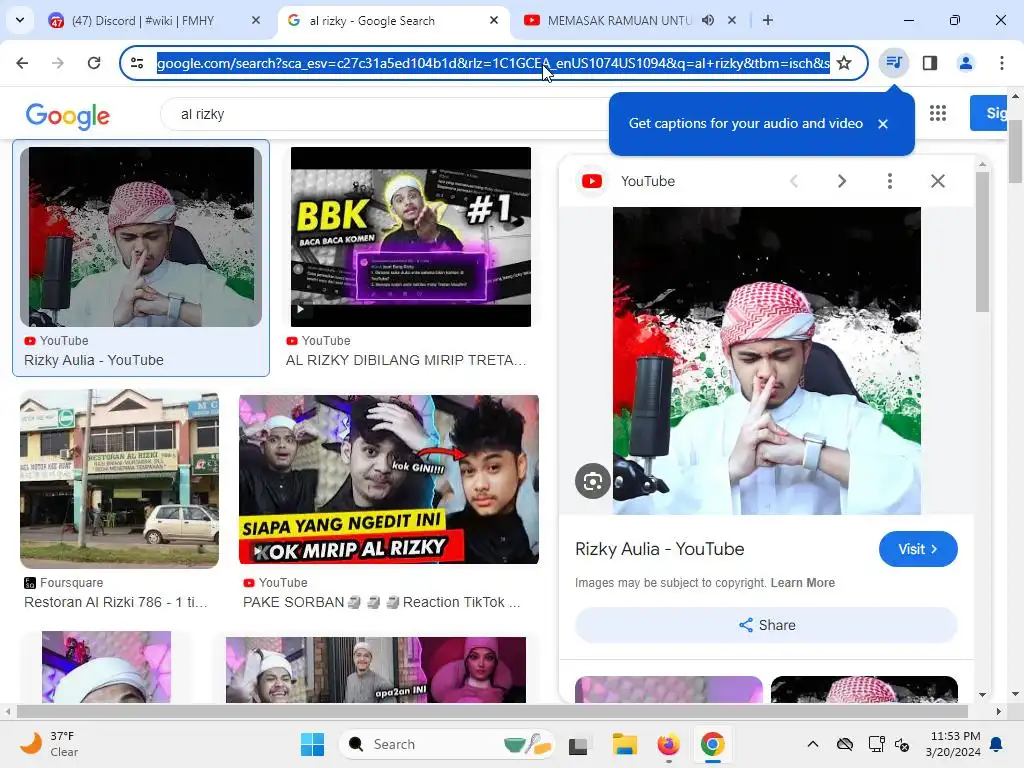Image resolution: width=1024 pixels, height=768 pixels.
Task: Click the Sign in button
Action: 989,113
